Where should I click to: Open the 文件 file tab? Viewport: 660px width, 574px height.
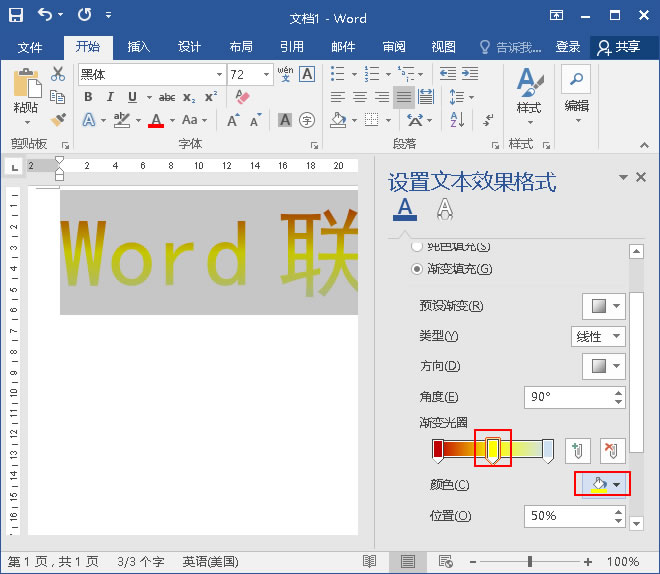tap(30, 47)
